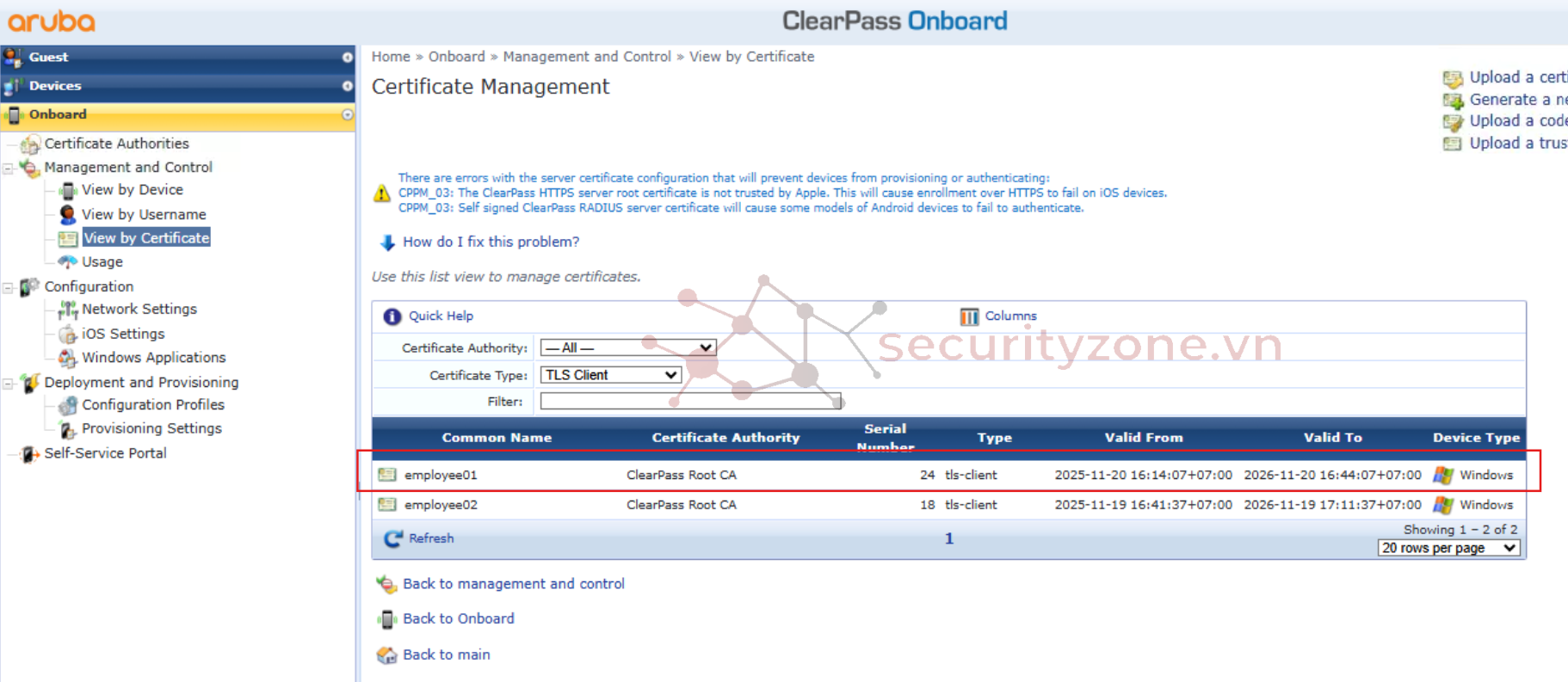Viewport: 1568px width, 682px height.
Task: Open the Columns chooser
Action: click(1010, 316)
